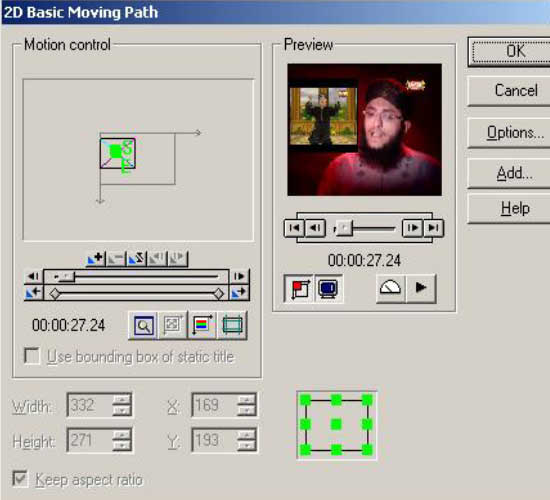The height and width of the screenshot is (500, 550).
Task: Click the add key frame icon
Action: (95, 259)
